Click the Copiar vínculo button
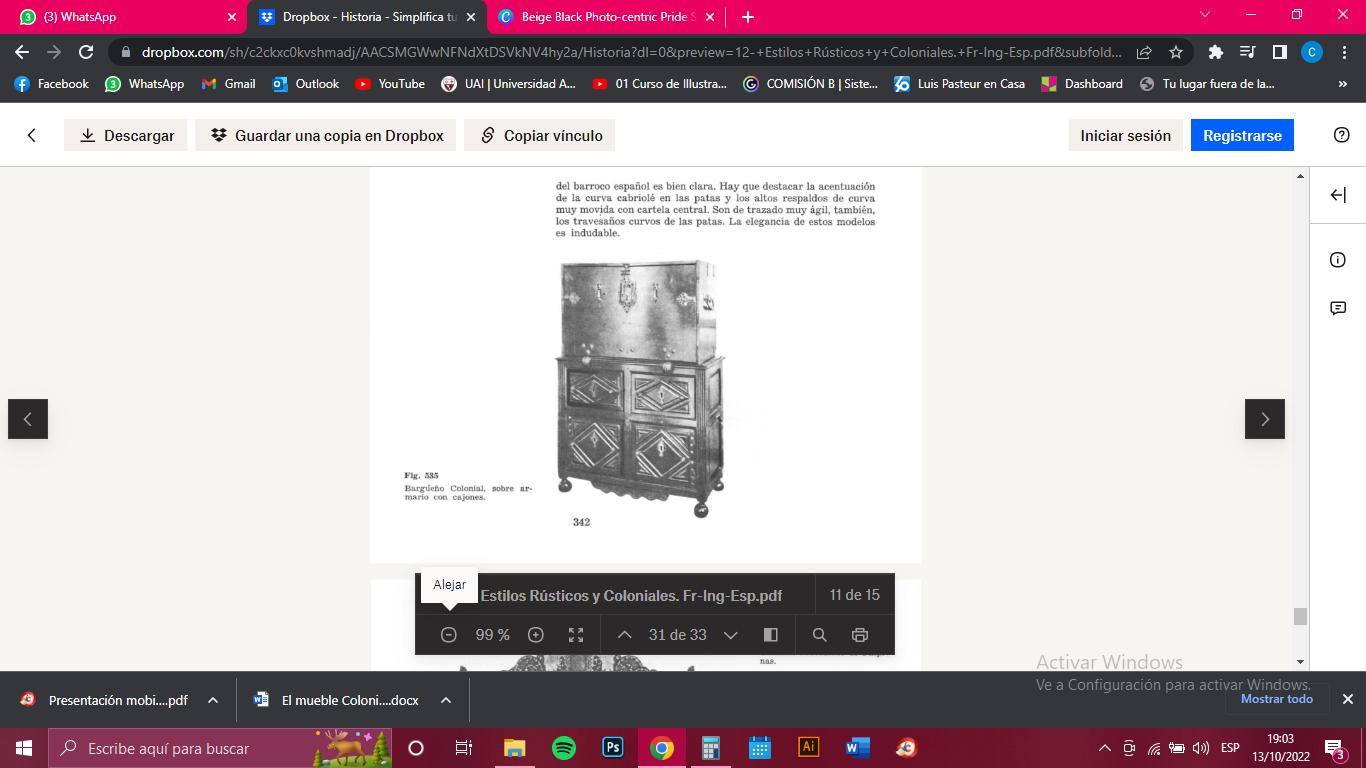The image size is (1366, 768). (x=540, y=135)
